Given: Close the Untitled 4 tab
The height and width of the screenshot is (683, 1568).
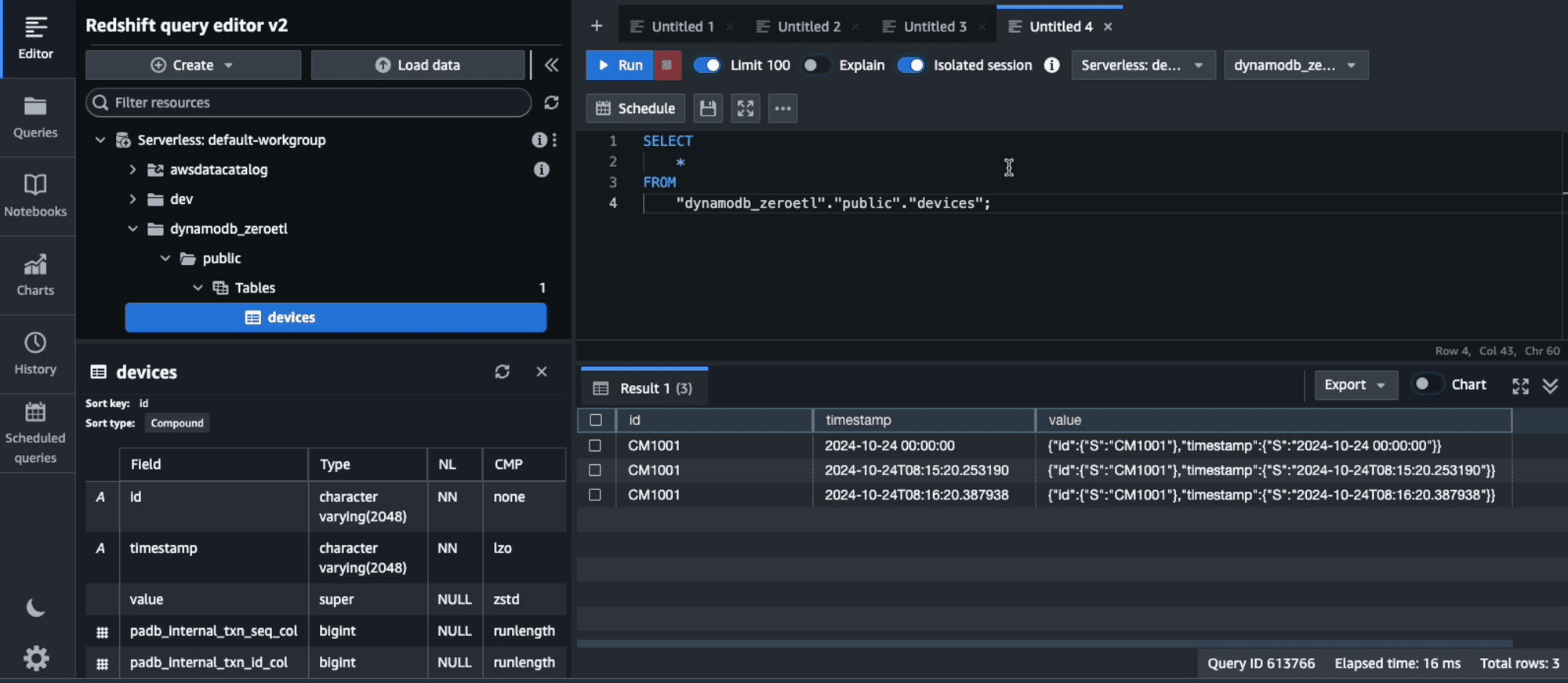Looking at the screenshot, I should [x=1108, y=27].
